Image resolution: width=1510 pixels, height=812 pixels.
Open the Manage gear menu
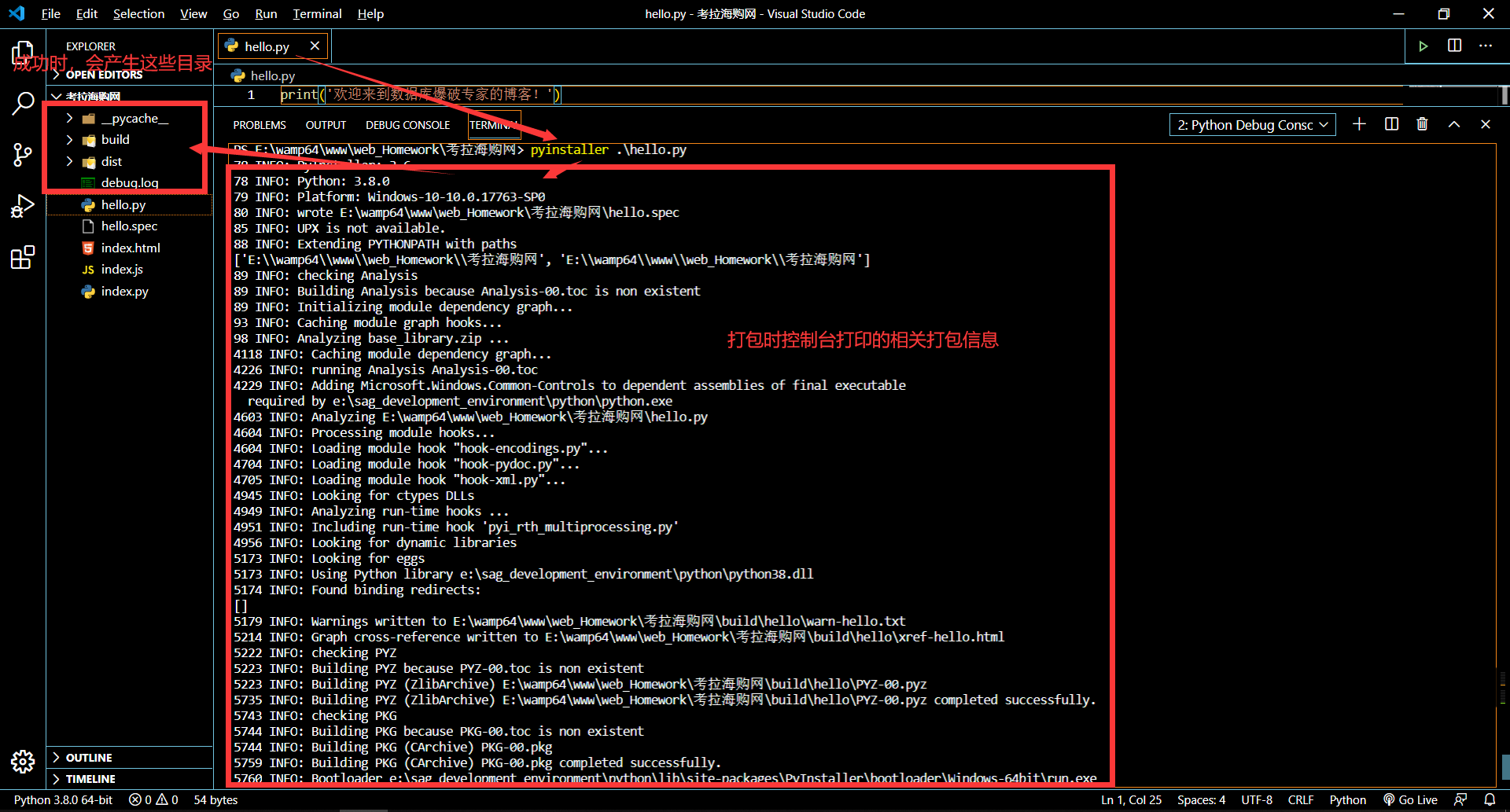pyautogui.click(x=23, y=761)
